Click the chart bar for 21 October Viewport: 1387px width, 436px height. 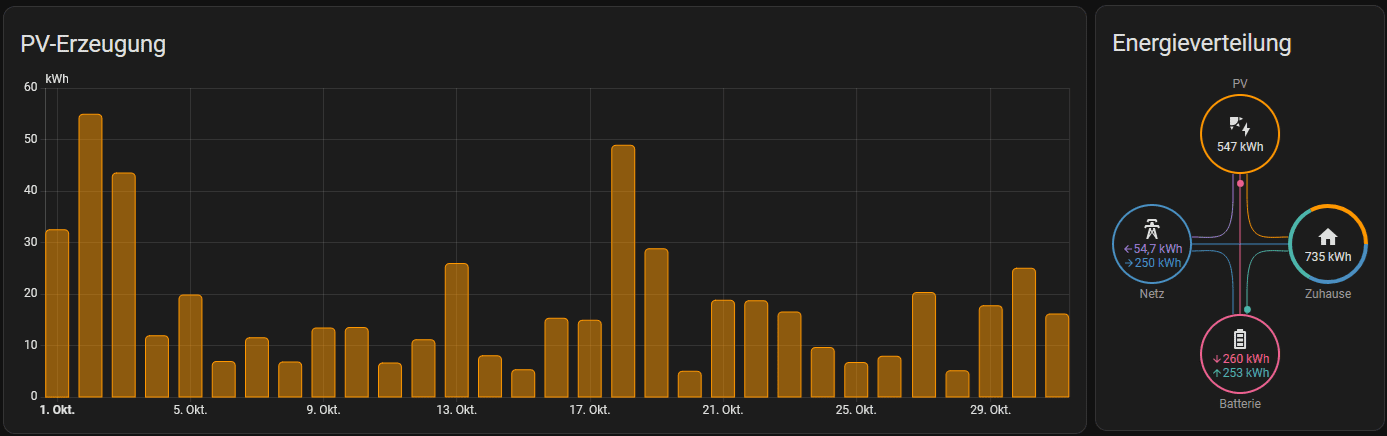pos(723,349)
